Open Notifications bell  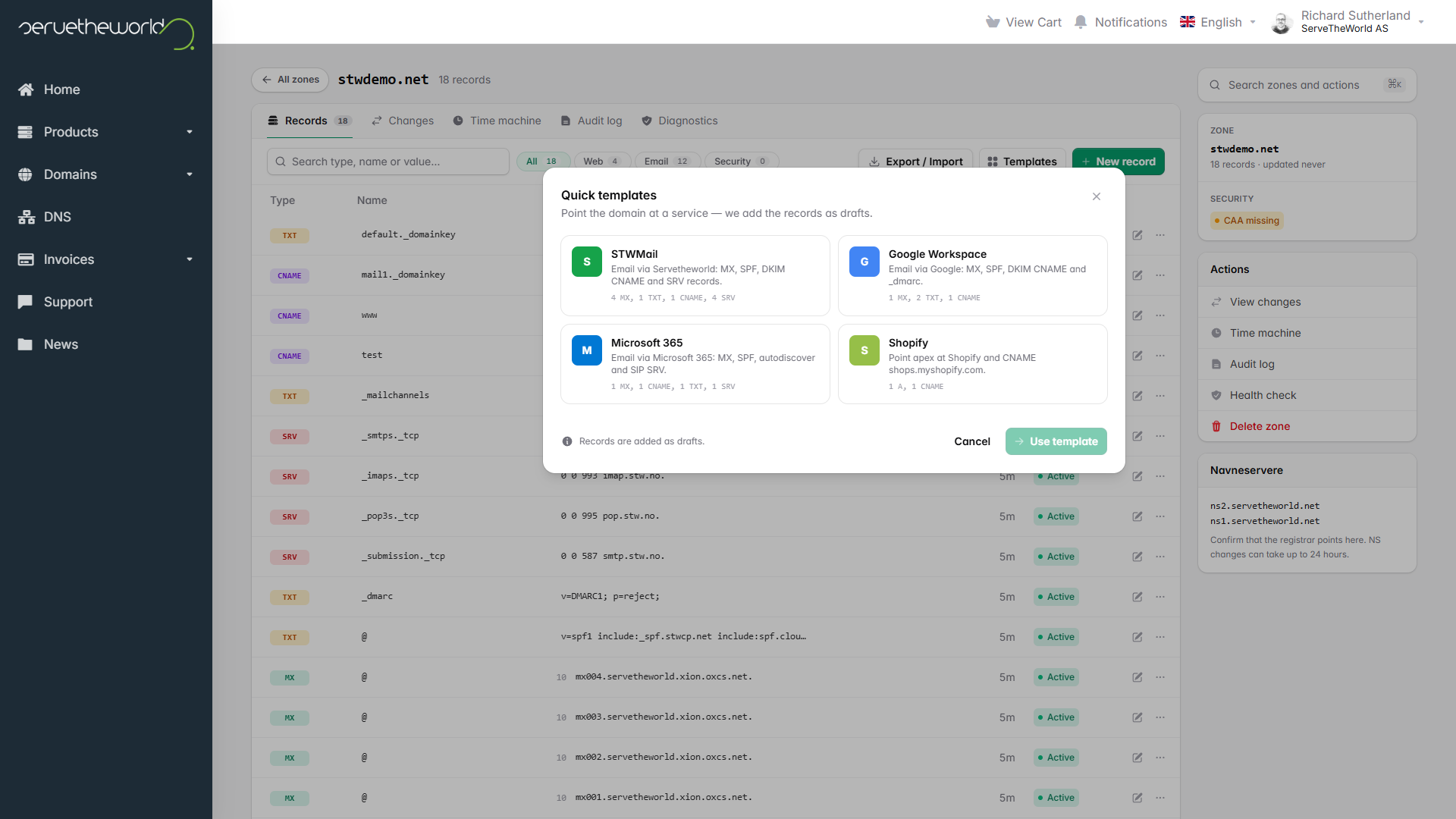coord(1121,22)
